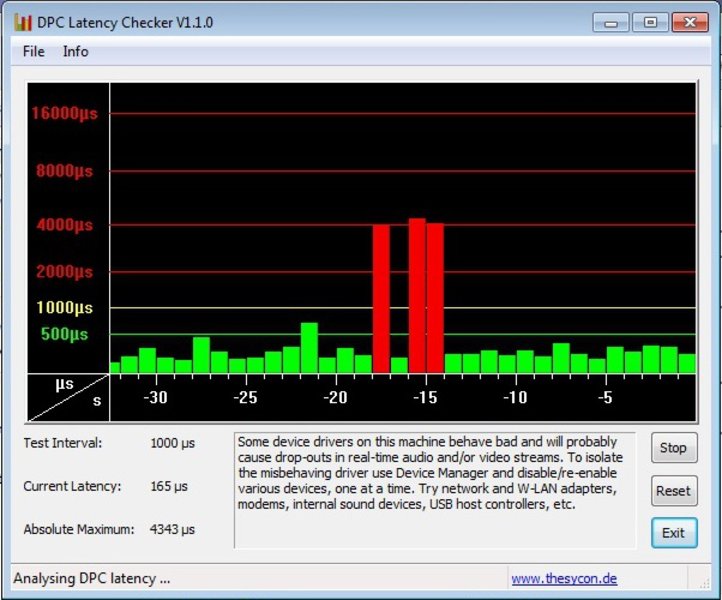Click the 16000µs axis label
This screenshot has width=722, height=600.
click(64, 113)
